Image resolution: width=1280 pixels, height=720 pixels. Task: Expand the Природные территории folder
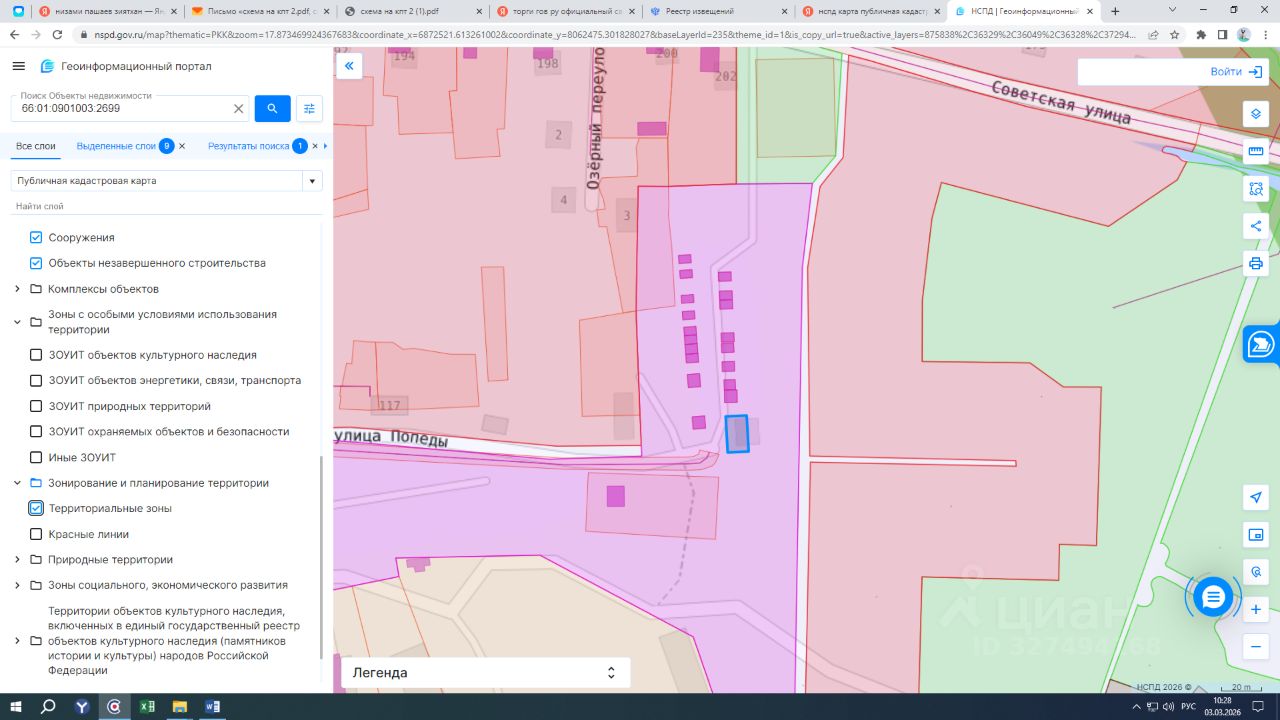17,560
